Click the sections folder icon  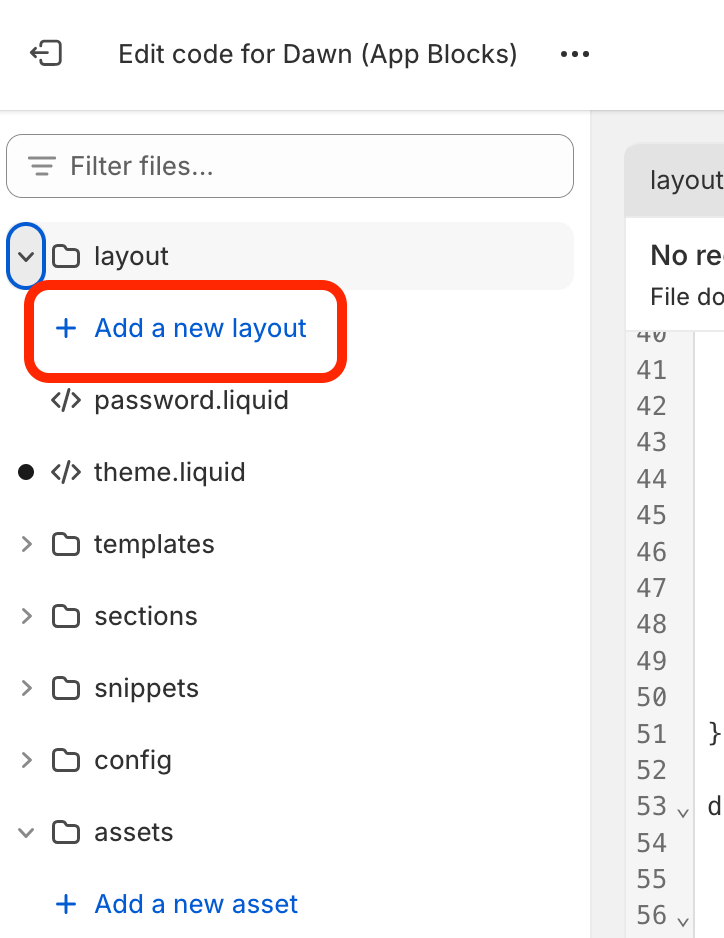(66, 616)
